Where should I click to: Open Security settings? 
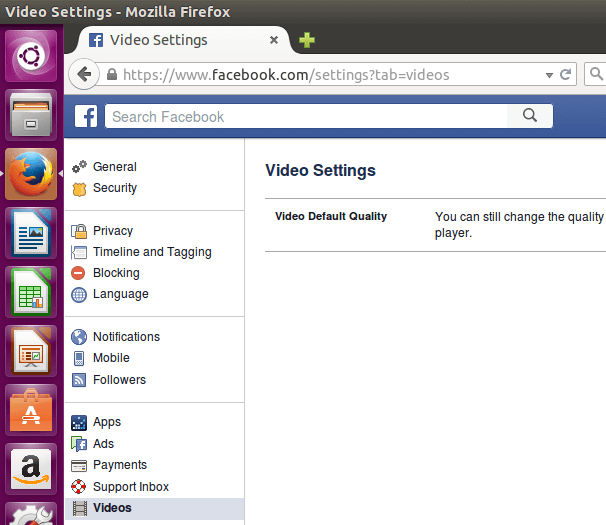[115, 188]
